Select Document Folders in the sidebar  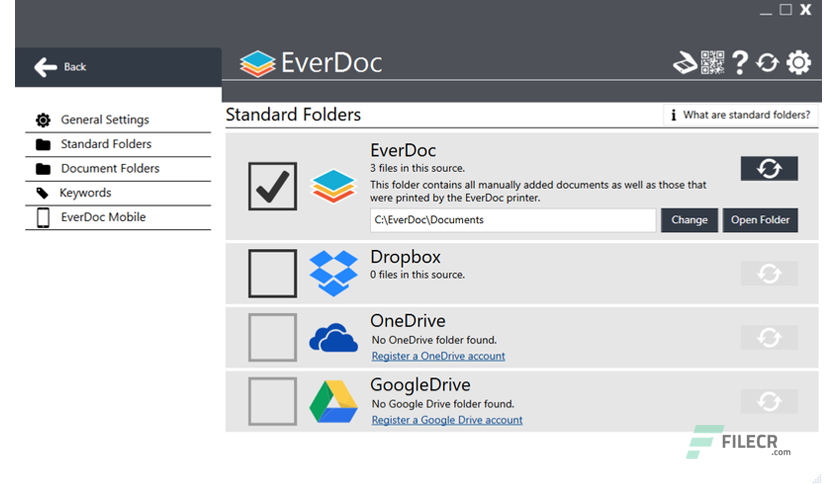coord(109,168)
